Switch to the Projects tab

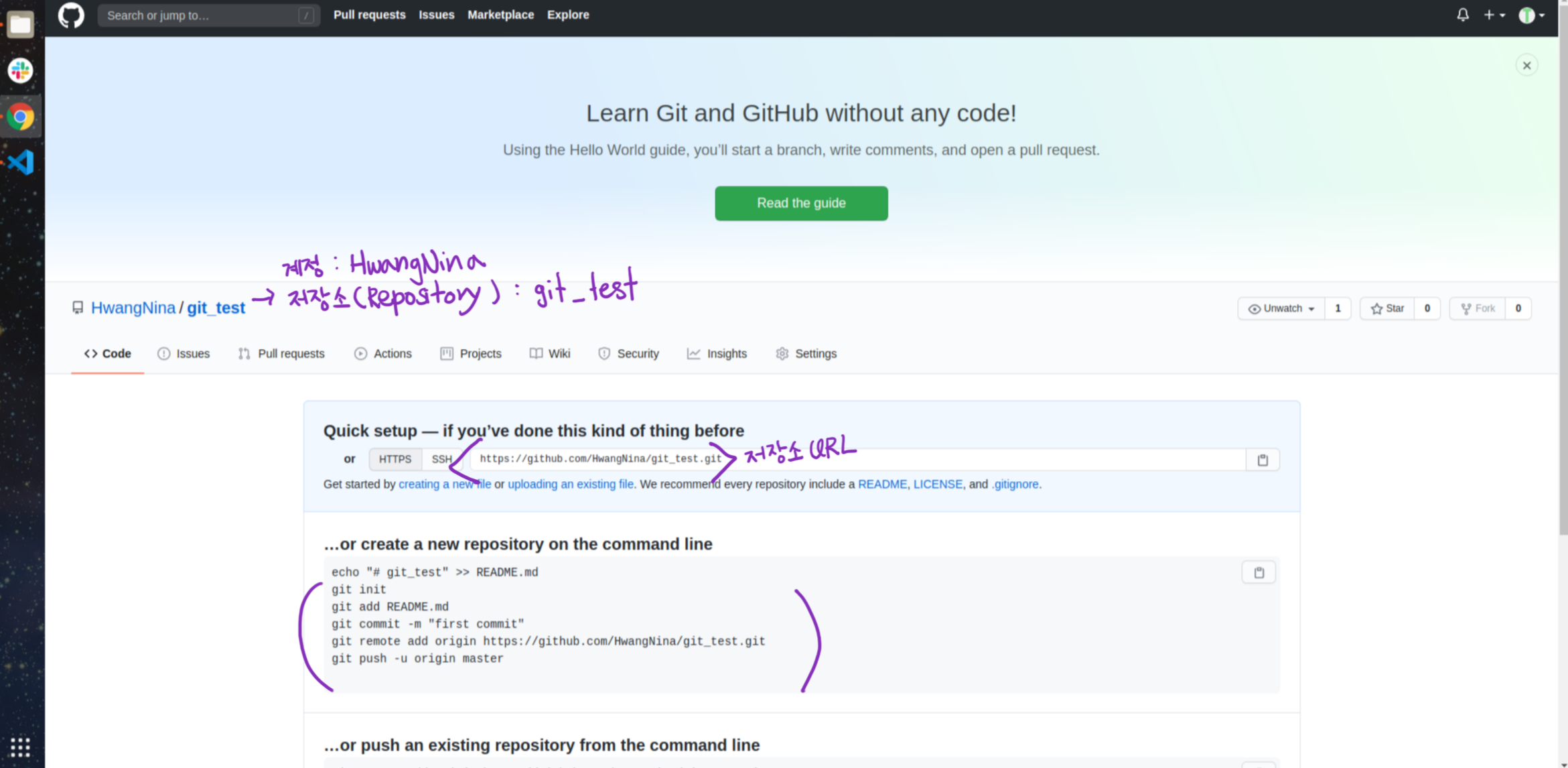tap(471, 354)
